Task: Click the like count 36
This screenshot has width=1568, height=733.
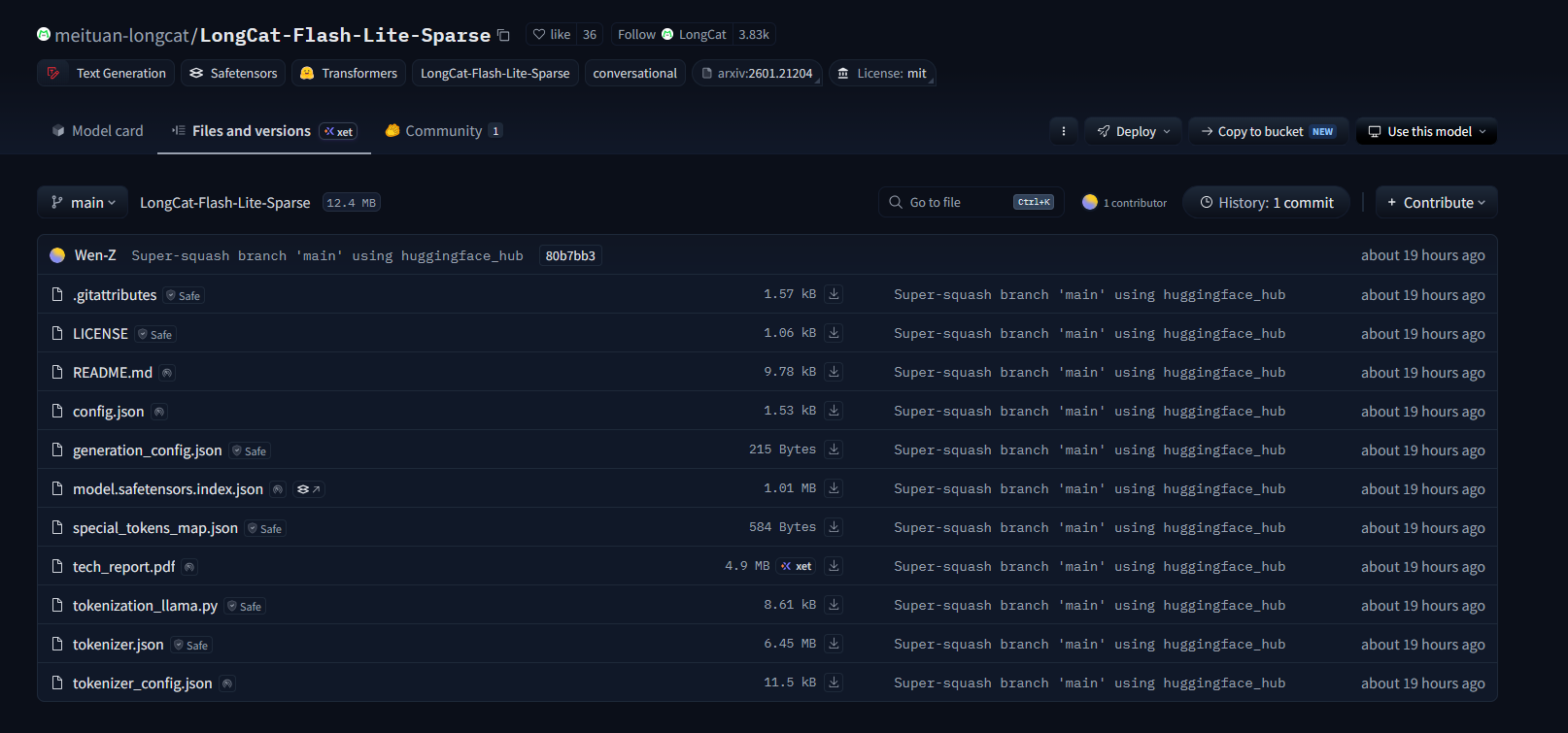Action: pos(590,35)
